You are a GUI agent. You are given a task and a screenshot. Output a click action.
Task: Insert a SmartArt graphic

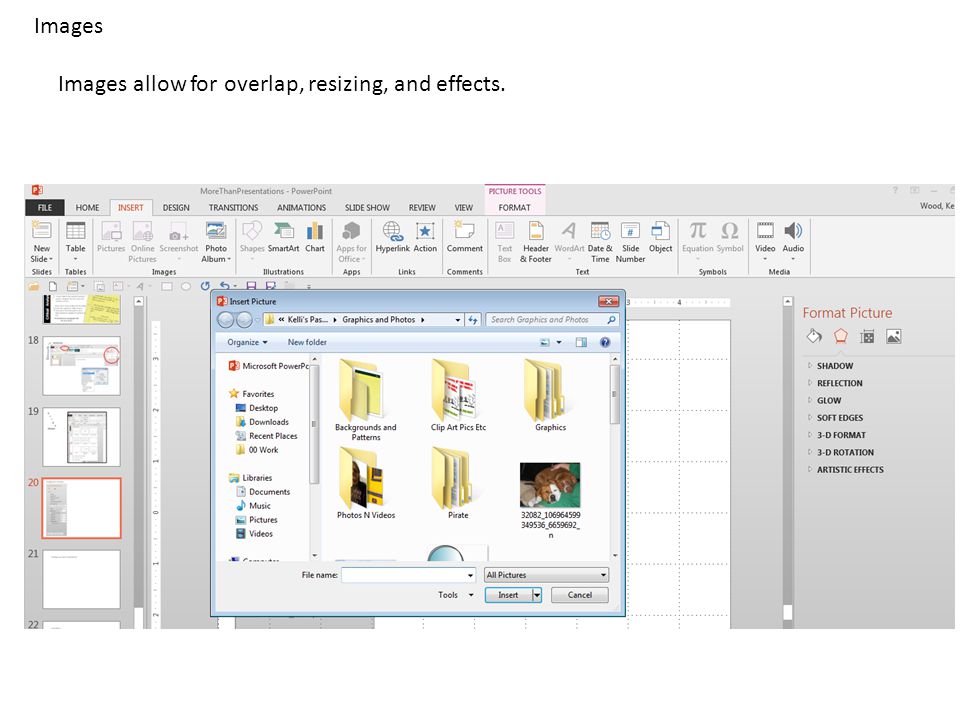(283, 237)
